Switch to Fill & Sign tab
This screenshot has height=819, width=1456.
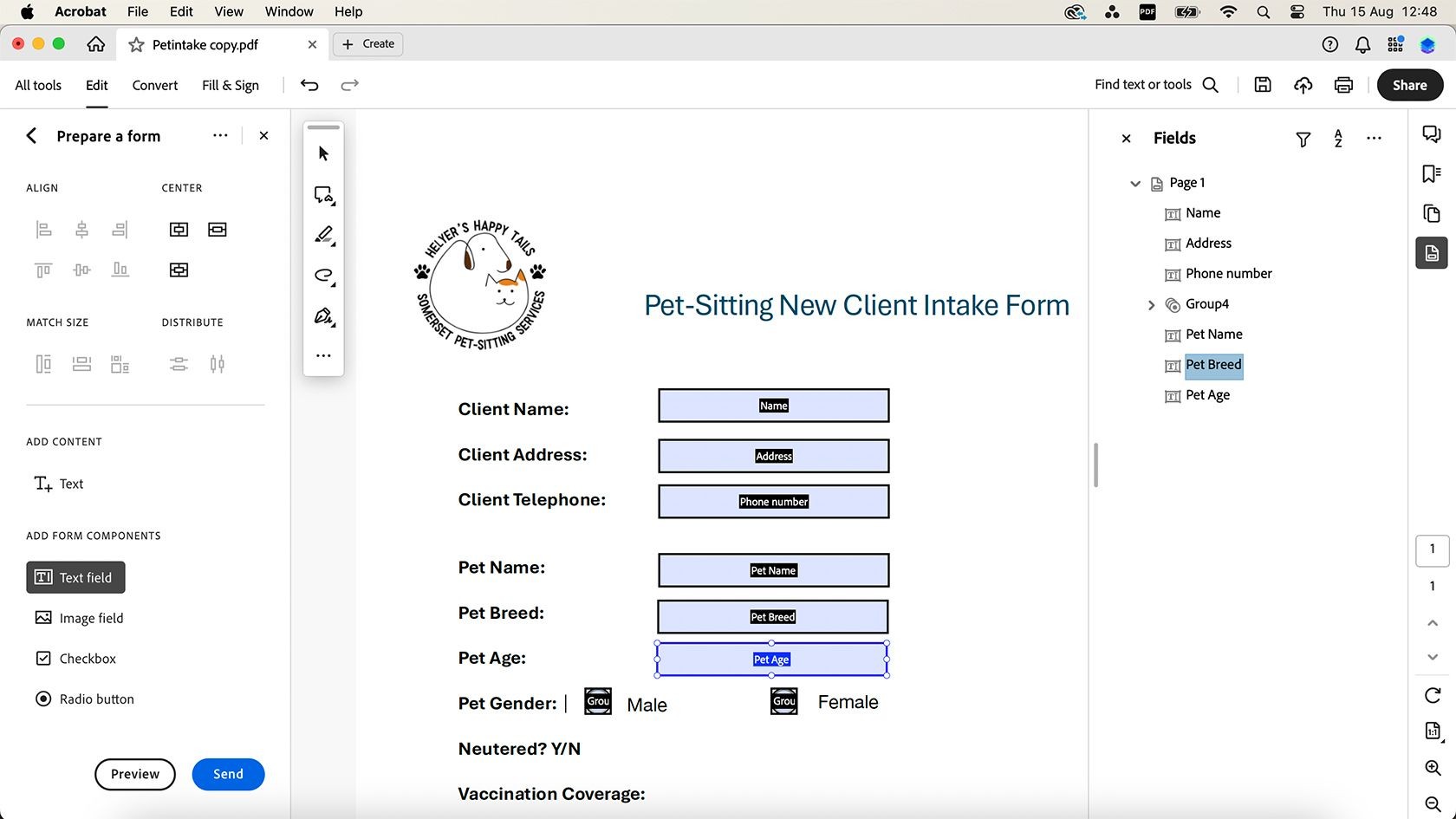tap(231, 85)
